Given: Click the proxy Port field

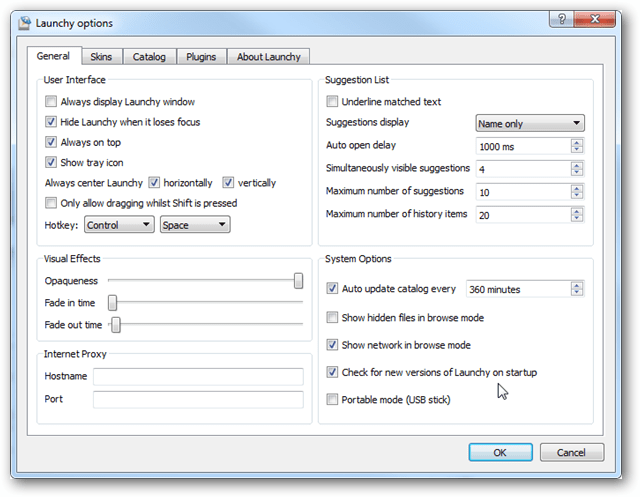Looking at the screenshot, I should click(198, 399).
